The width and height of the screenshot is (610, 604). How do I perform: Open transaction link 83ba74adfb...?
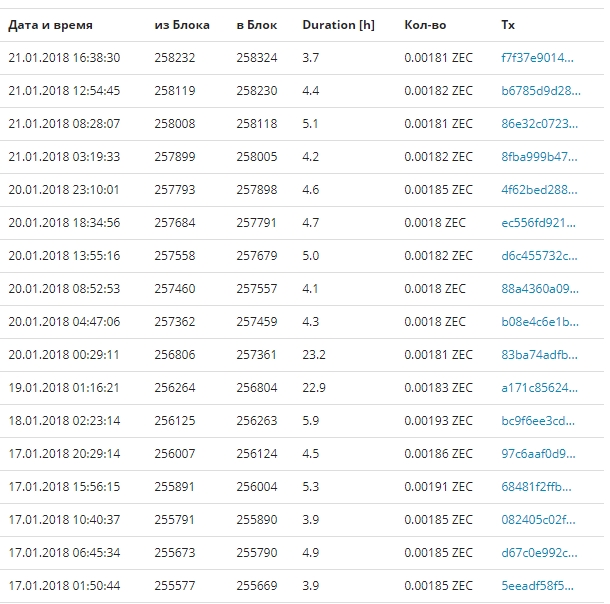539,355
